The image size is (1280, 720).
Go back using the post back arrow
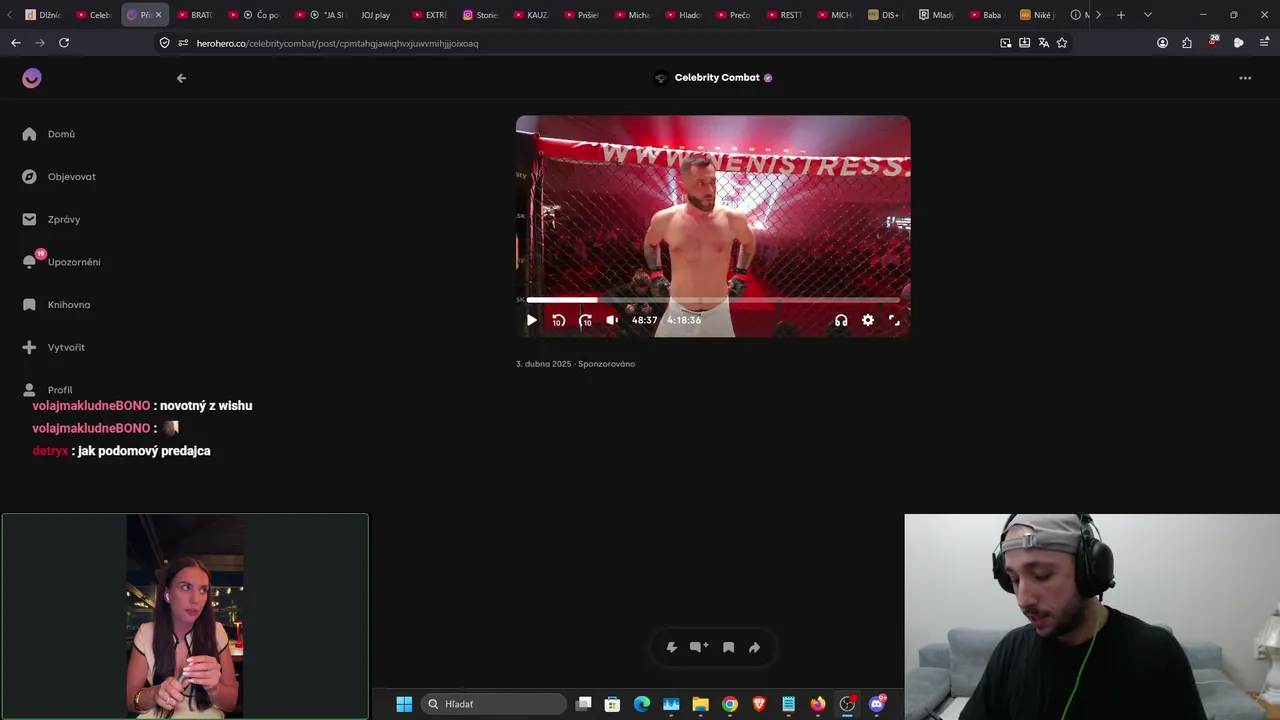181,78
